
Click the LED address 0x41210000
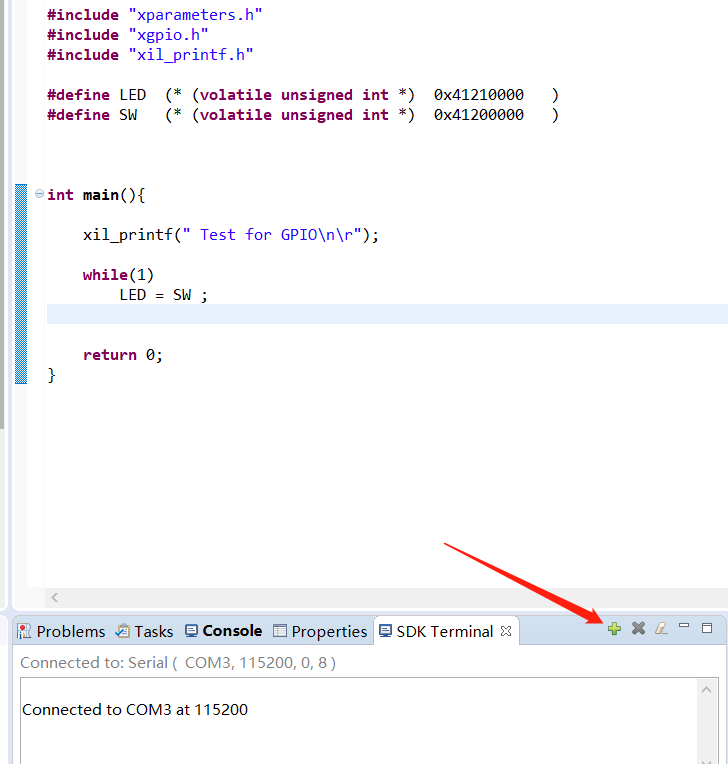tap(479, 95)
